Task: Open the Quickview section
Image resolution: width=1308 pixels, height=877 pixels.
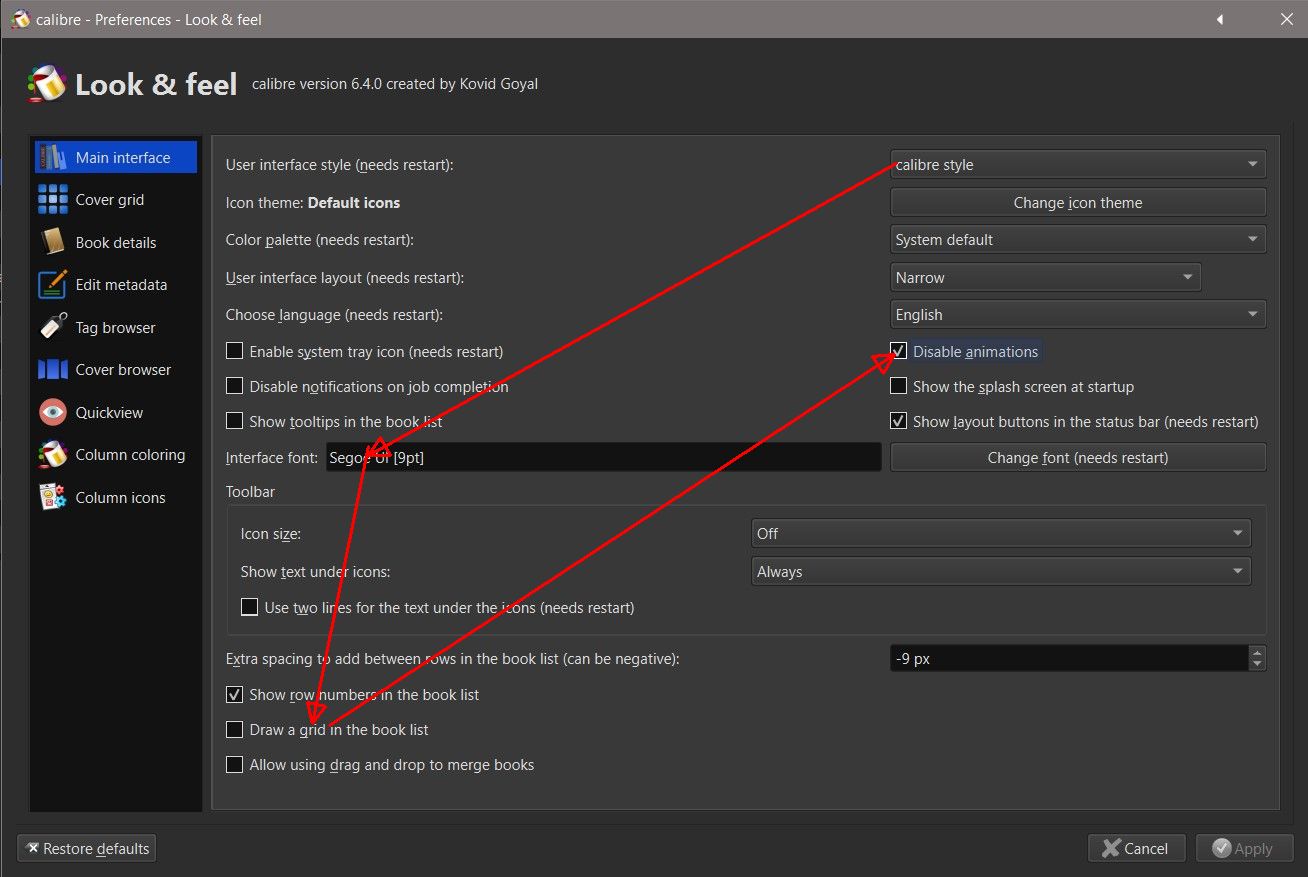Action: 116,412
